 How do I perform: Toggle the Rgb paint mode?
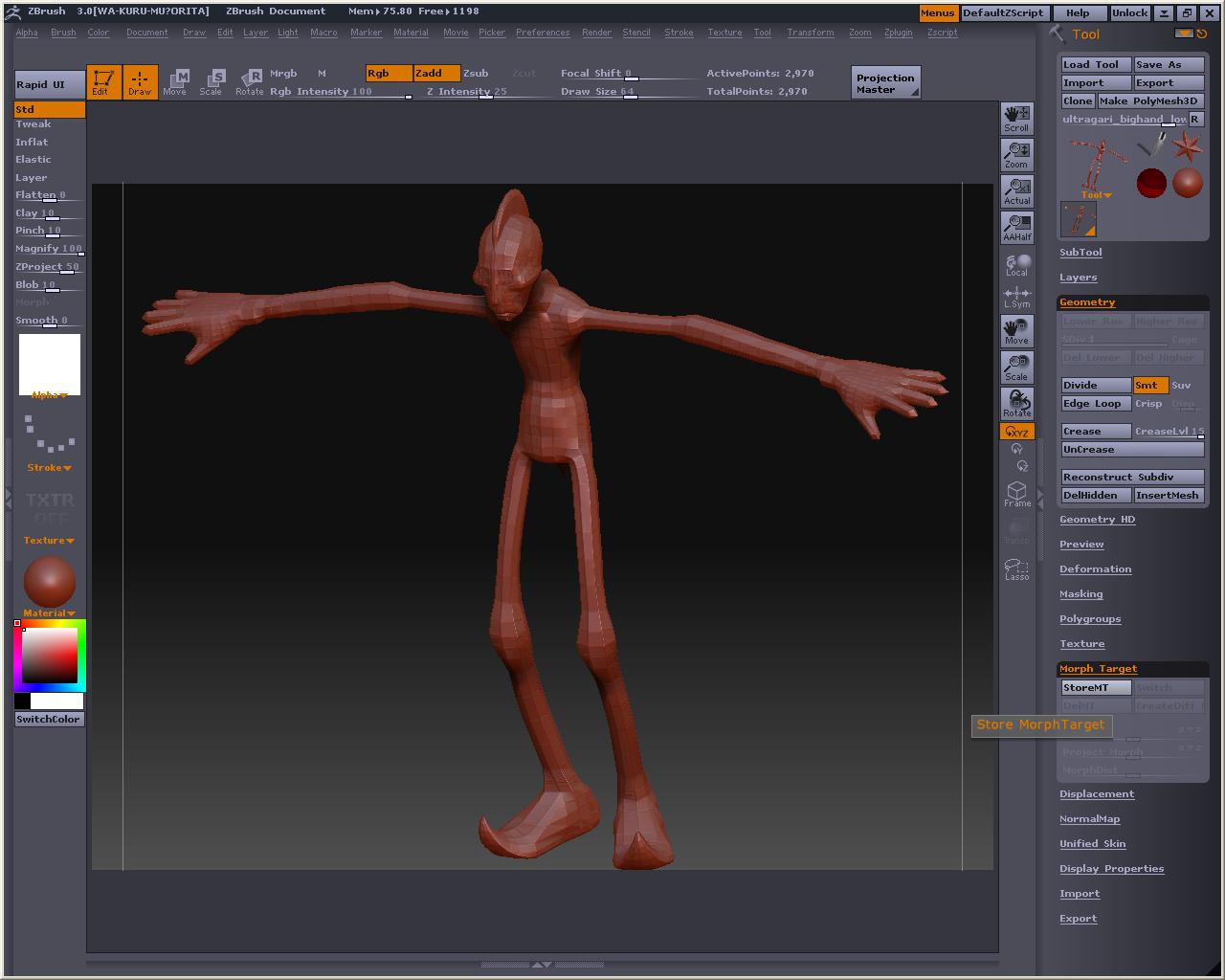coord(389,73)
